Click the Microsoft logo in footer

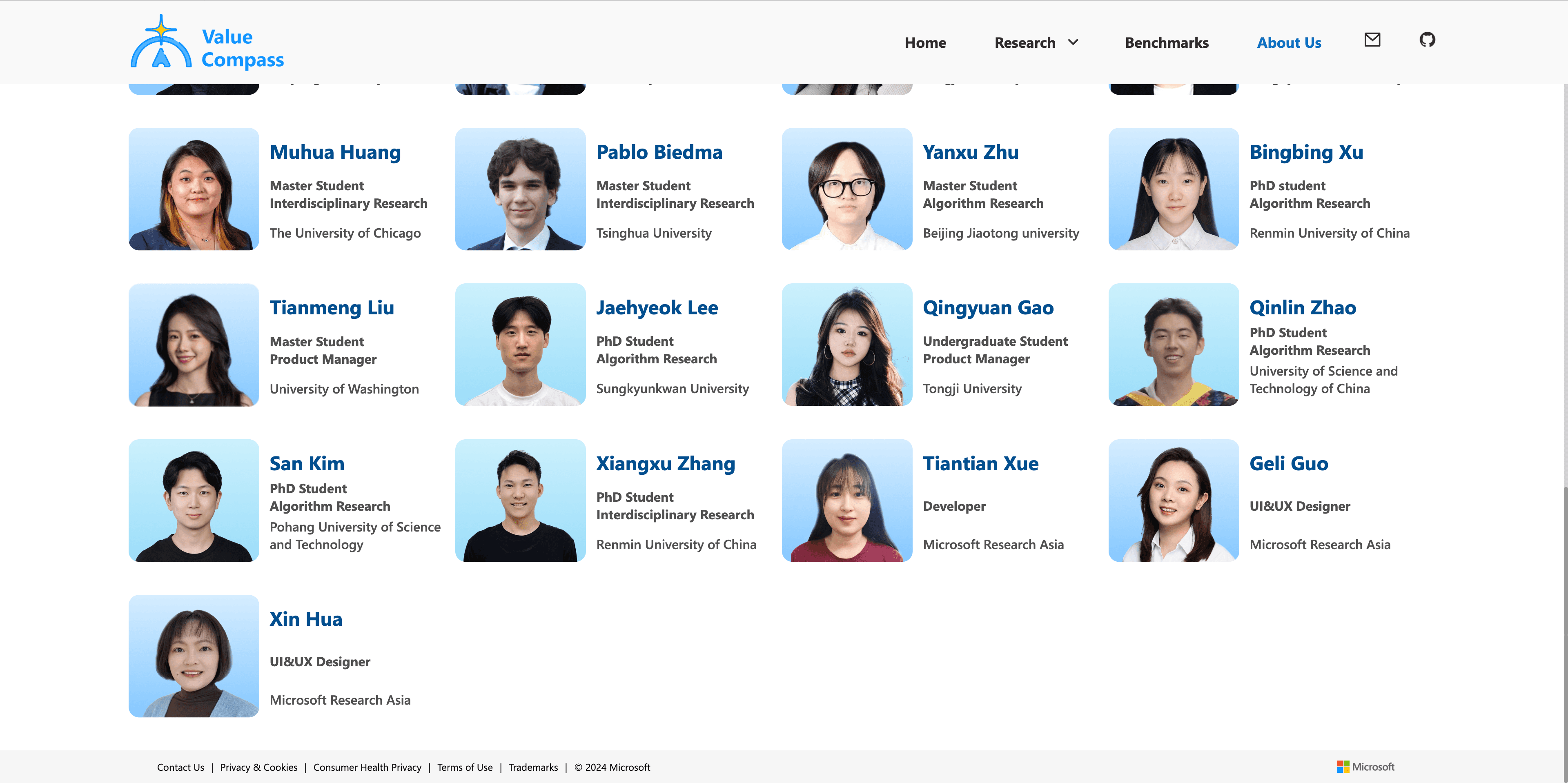coord(1365,767)
